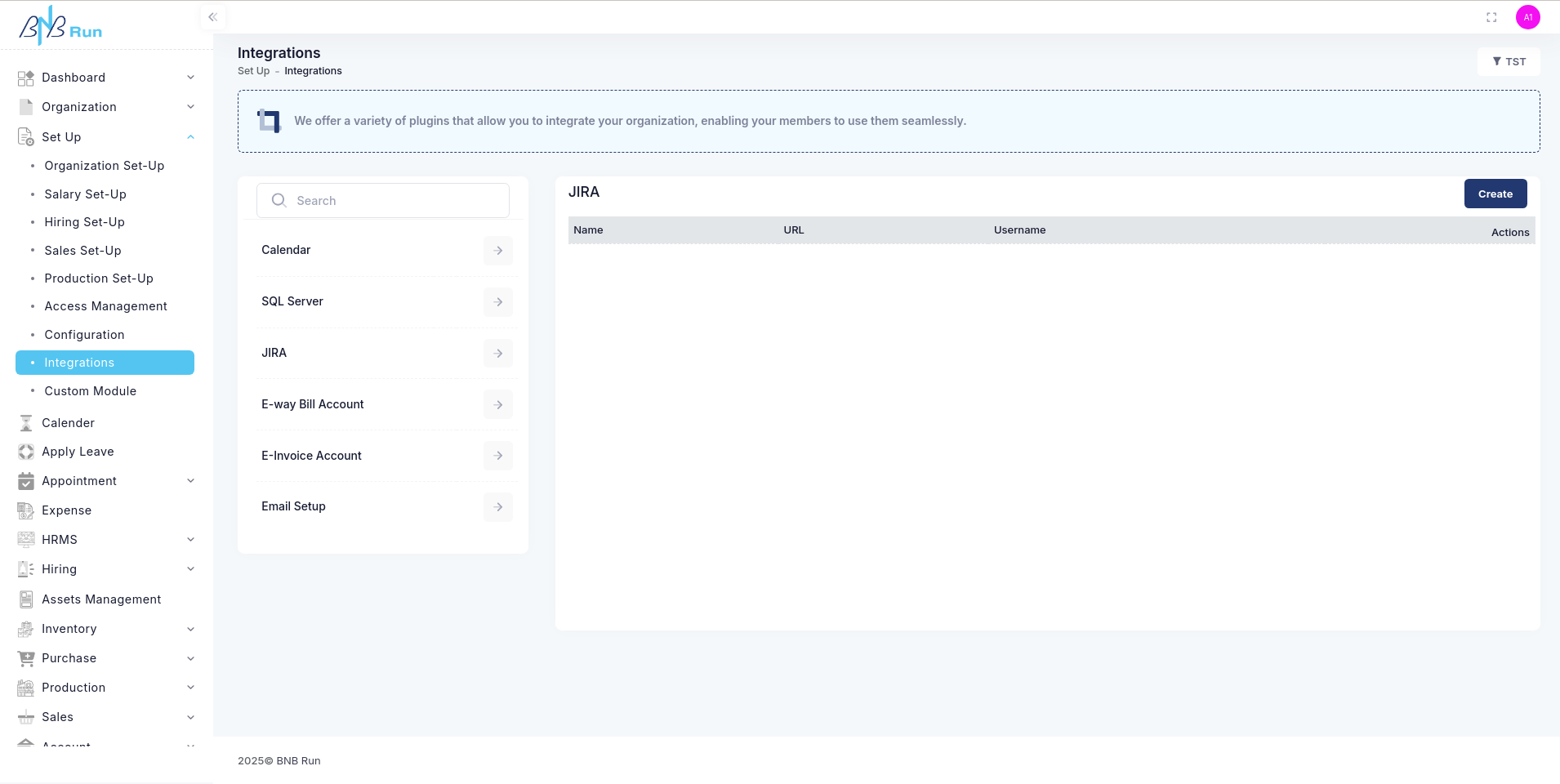Viewport: 1560px width, 784px height.
Task: Click the arrow icon beside Email Setup
Action: click(x=497, y=507)
